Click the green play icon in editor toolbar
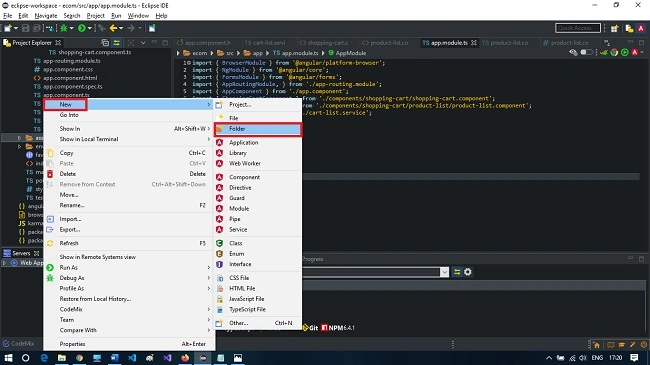The height and width of the screenshot is (365, 650). (624, 53)
